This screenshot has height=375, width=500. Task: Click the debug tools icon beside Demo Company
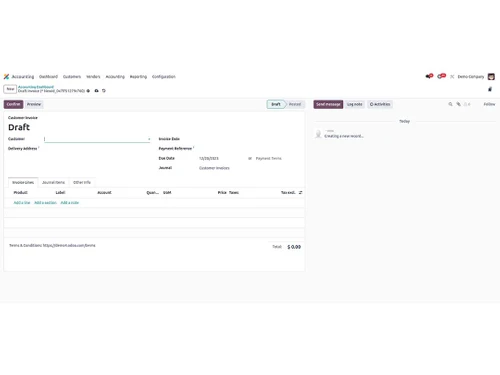point(452,77)
